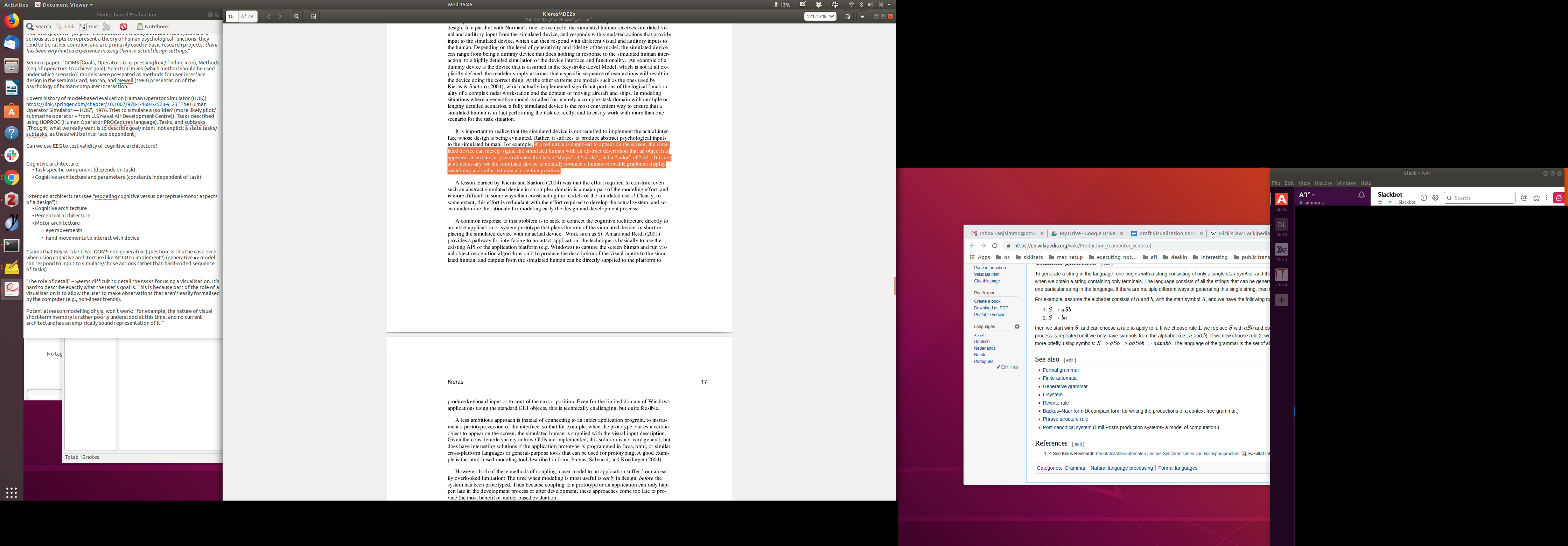Show Slack mentions with @ icon
The image size is (1568, 546).
coord(1524,198)
